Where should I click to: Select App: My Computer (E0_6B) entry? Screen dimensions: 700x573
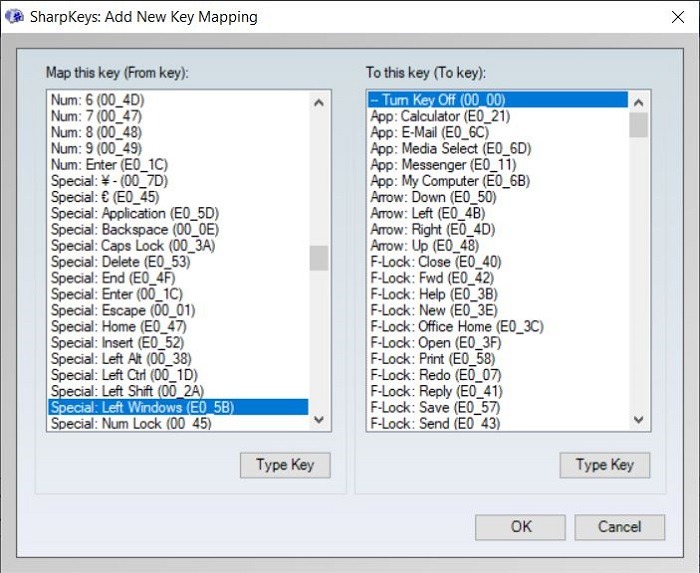498,181
